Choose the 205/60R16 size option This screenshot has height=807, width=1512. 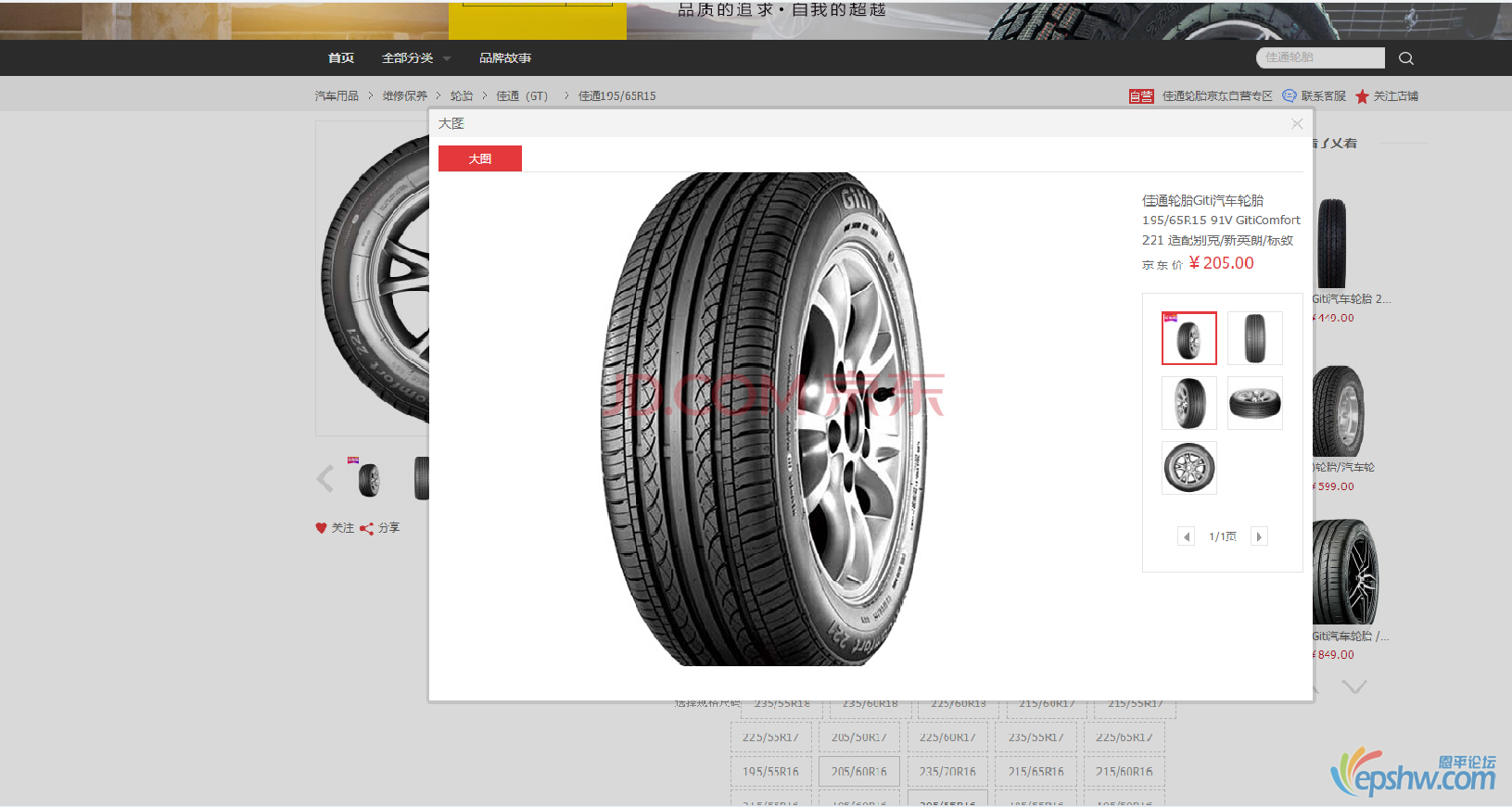tap(858, 772)
